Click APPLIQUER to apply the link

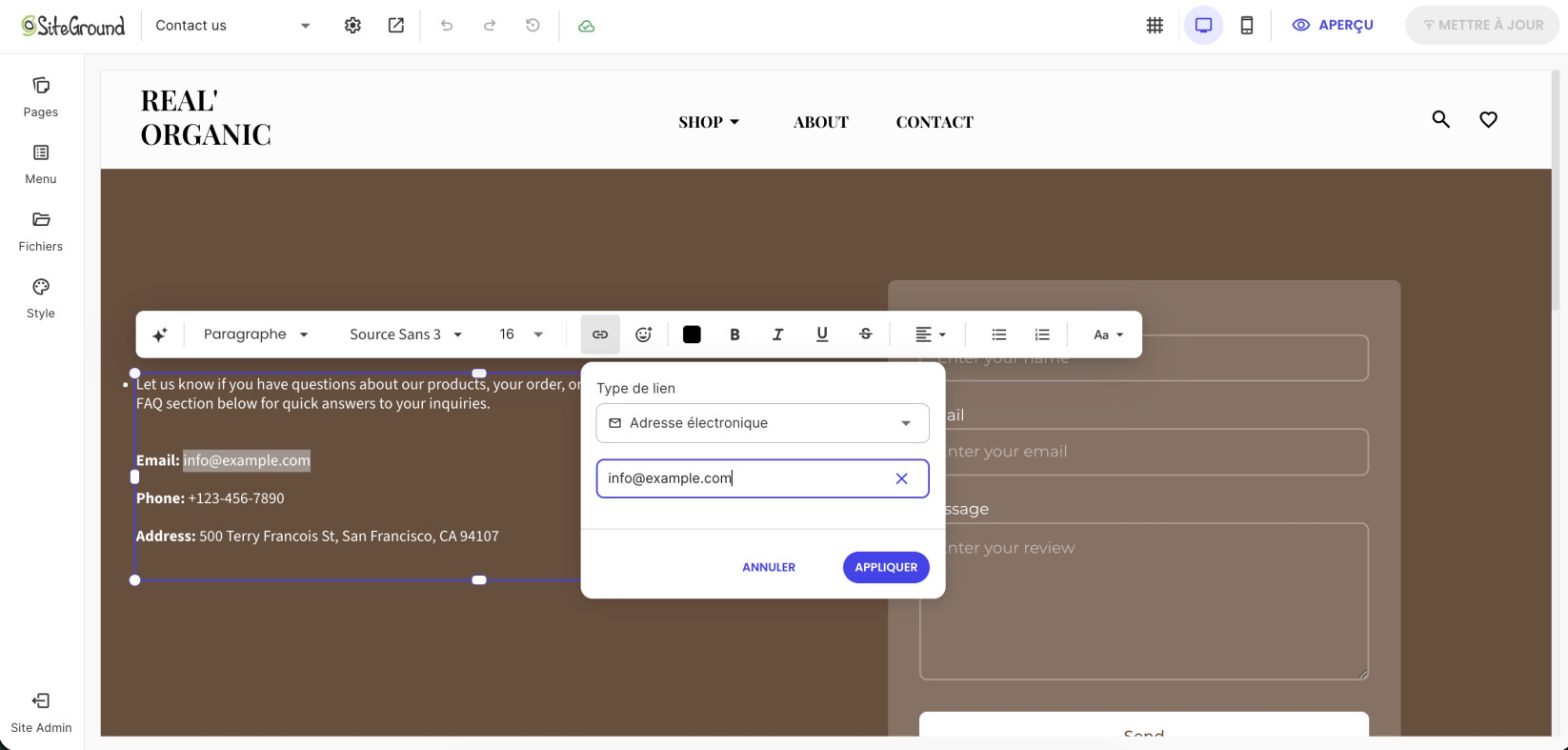click(886, 567)
